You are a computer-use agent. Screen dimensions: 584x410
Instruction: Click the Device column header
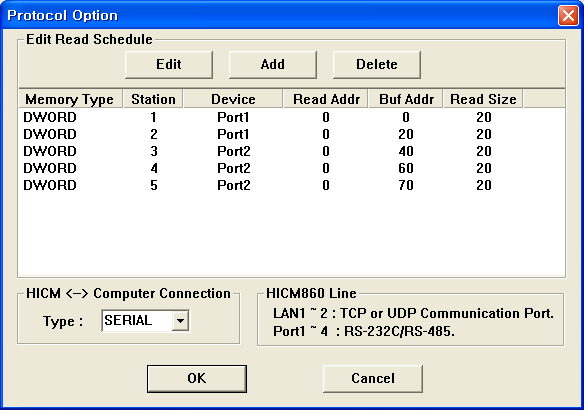coord(233,99)
